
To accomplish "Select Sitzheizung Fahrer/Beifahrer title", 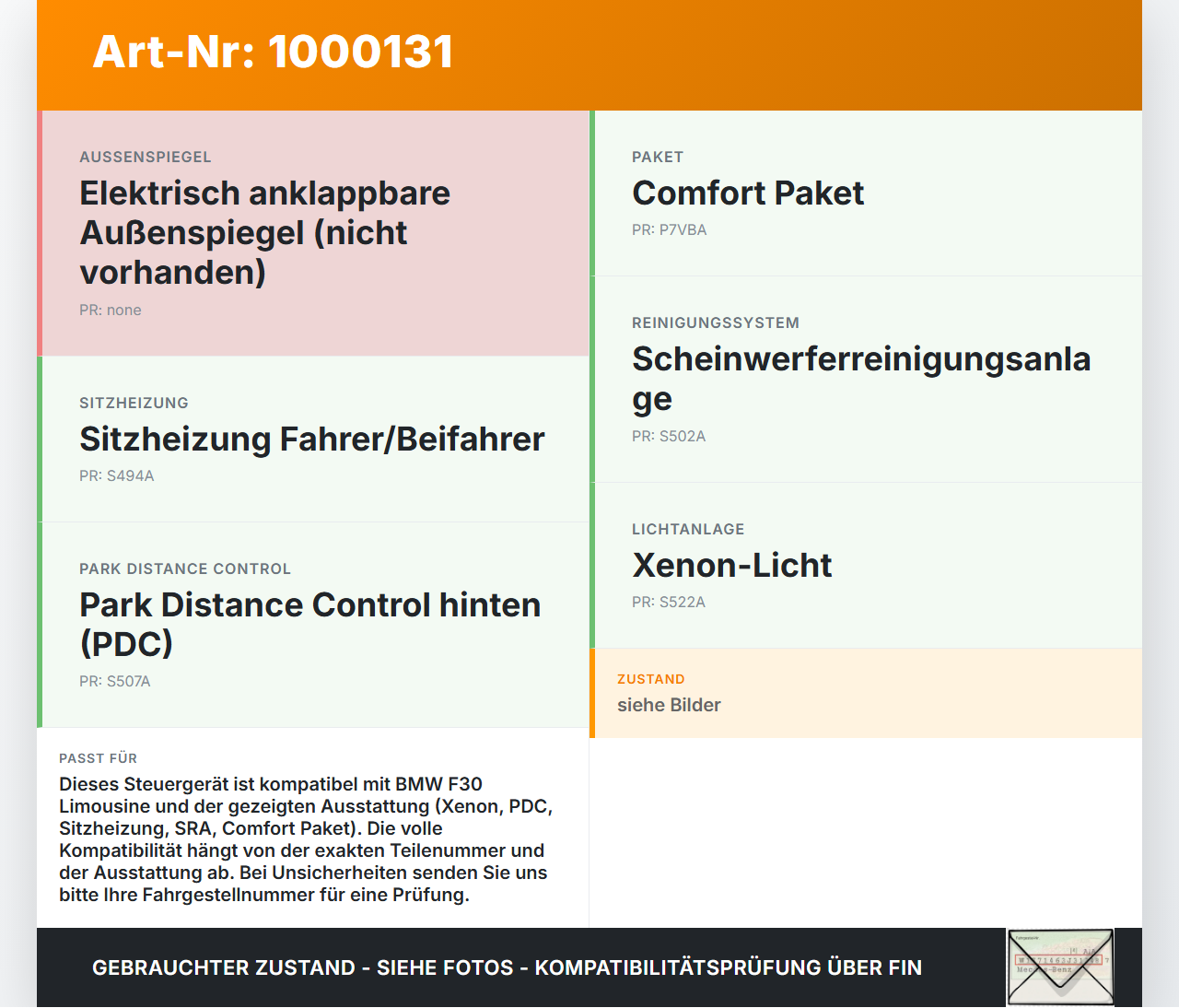I will pyautogui.click(x=312, y=439).
